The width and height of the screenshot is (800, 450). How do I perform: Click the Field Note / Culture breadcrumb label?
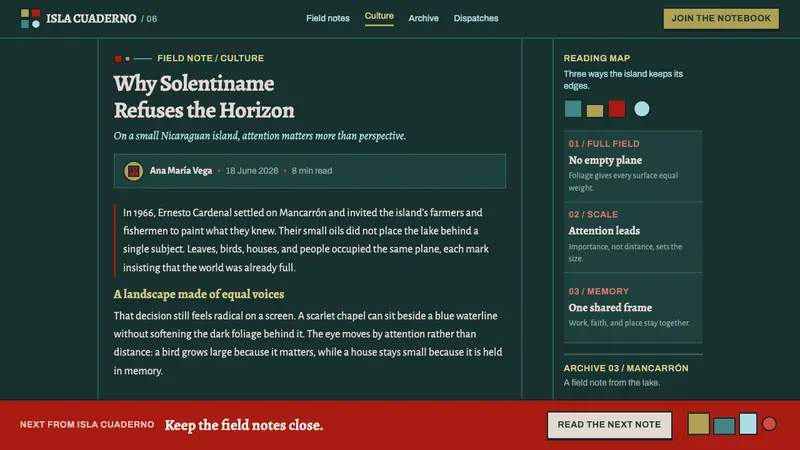211,58
